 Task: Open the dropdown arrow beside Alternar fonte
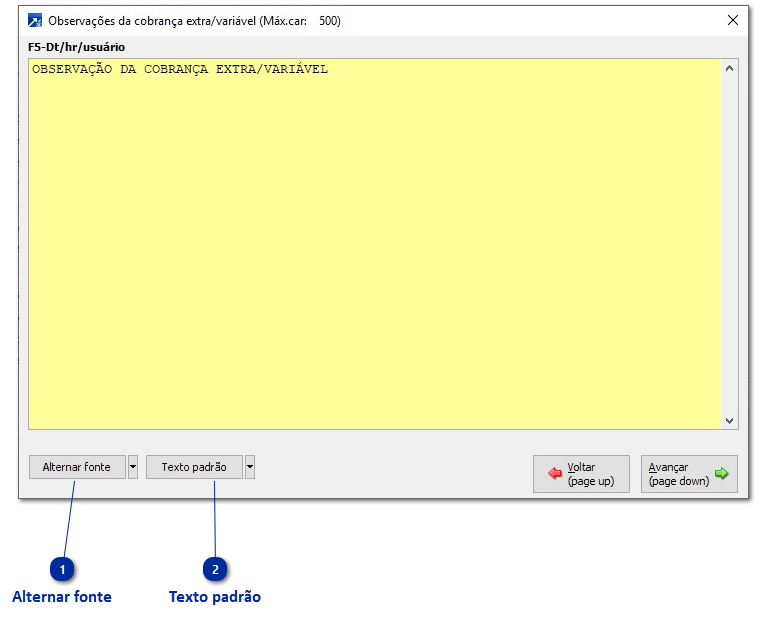tap(133, 467)
